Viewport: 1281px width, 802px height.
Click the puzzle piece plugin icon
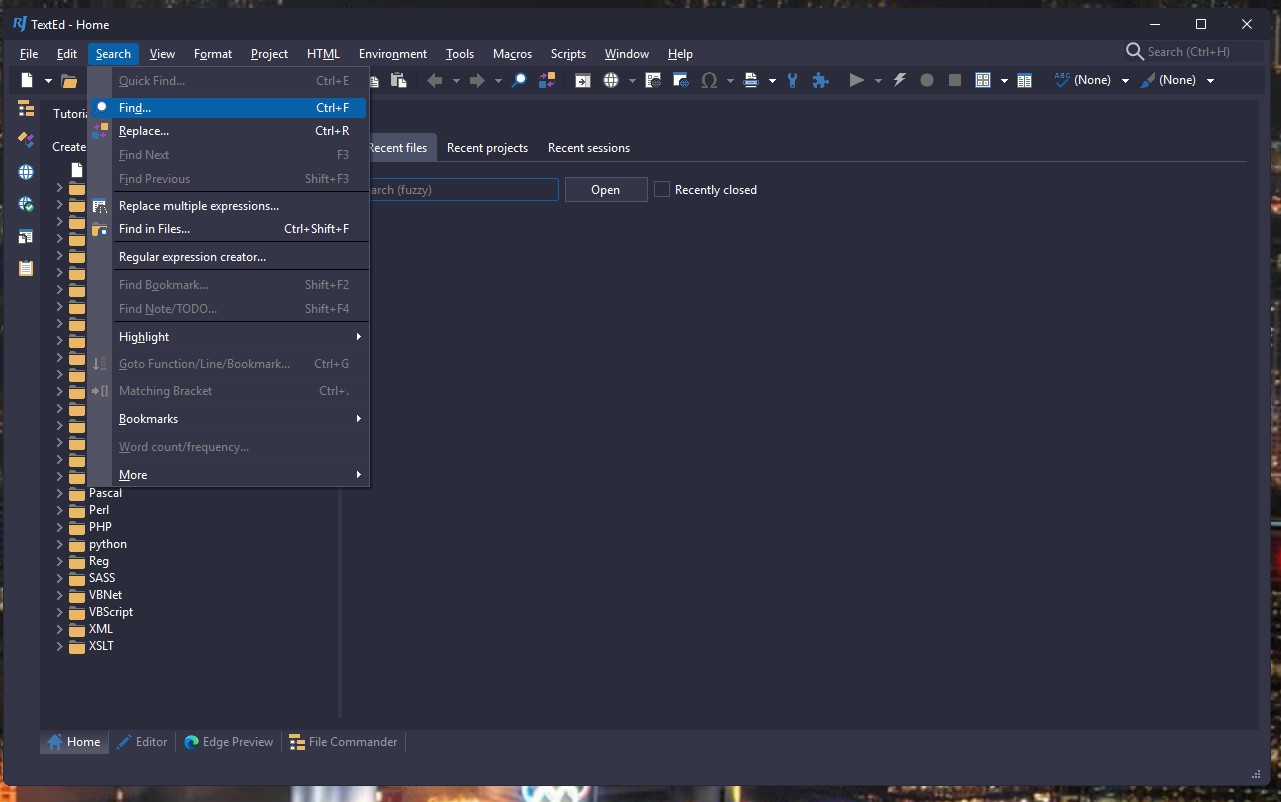coord(820,81)
